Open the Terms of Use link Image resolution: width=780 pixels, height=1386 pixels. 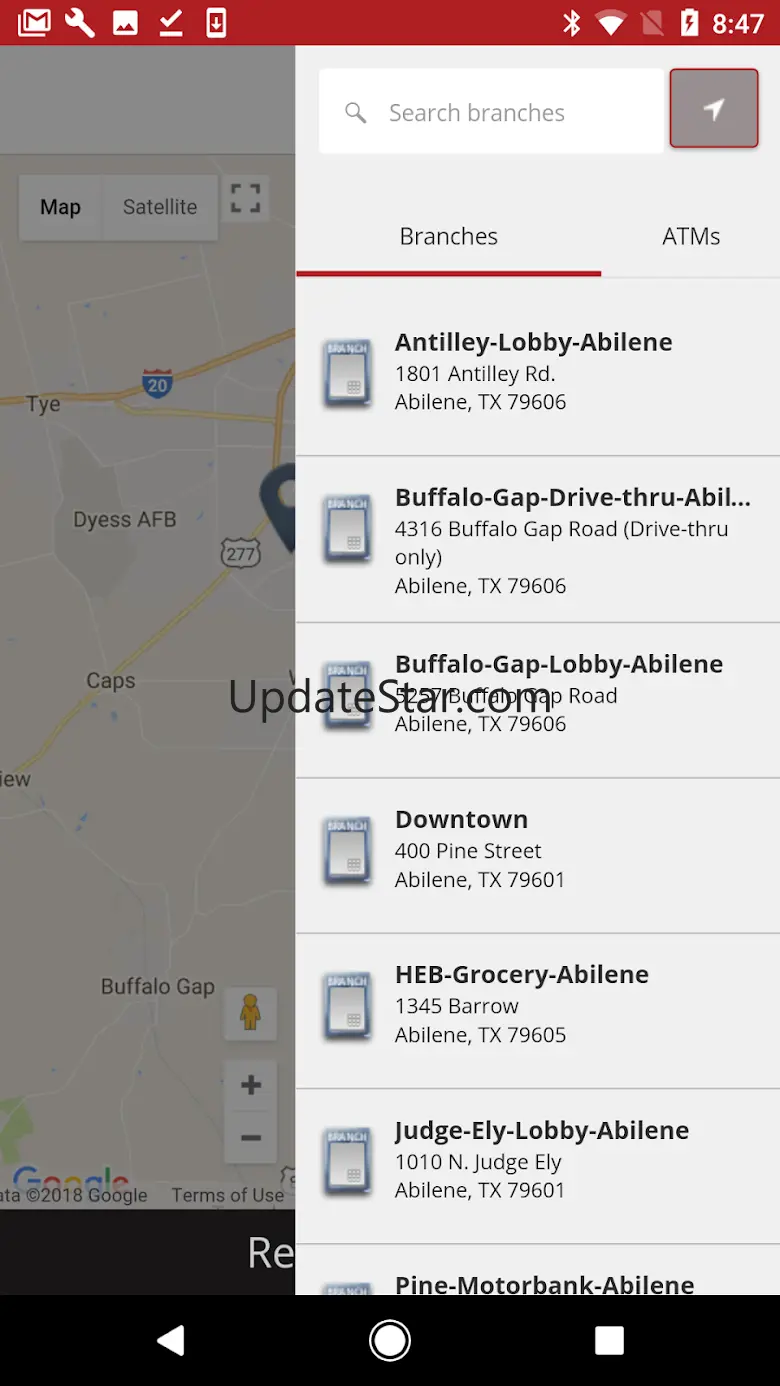[228, 1195]
